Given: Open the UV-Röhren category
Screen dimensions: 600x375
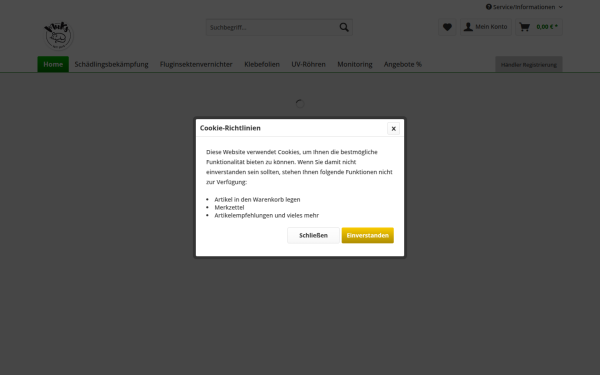Looking at the screenshot, I should click(308, 64).
